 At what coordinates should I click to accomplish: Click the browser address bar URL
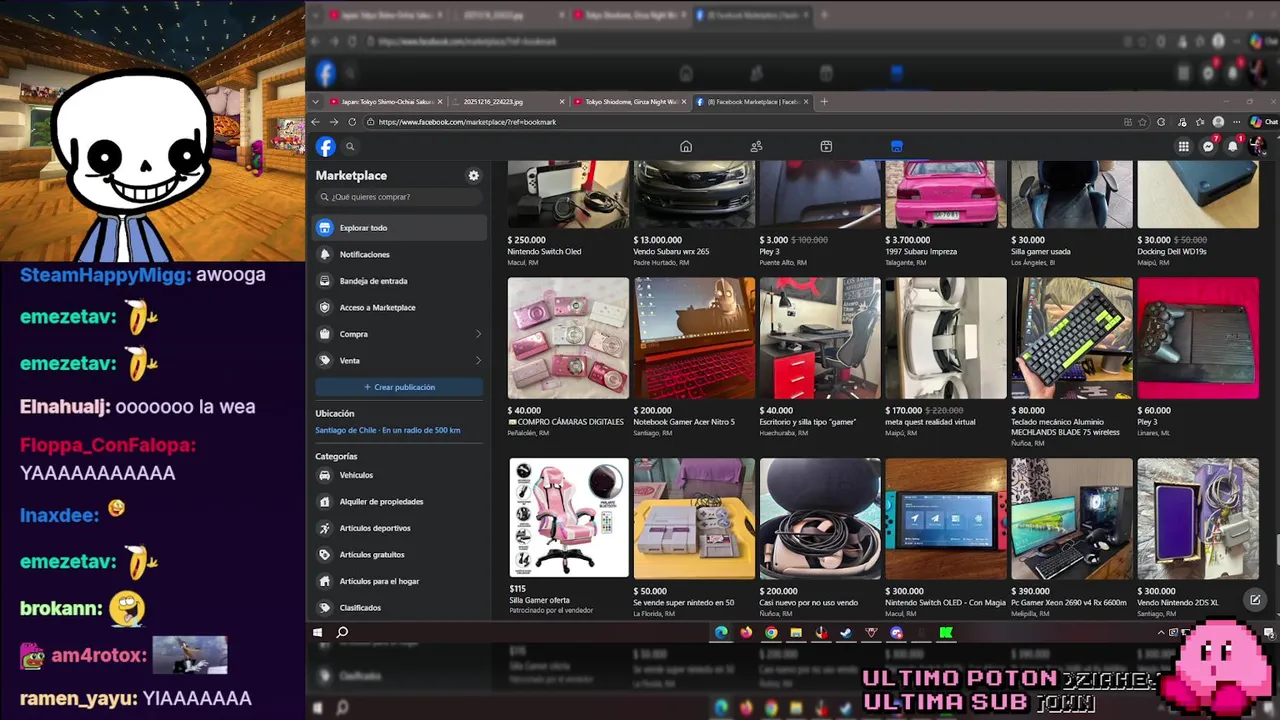coord(467,122)
